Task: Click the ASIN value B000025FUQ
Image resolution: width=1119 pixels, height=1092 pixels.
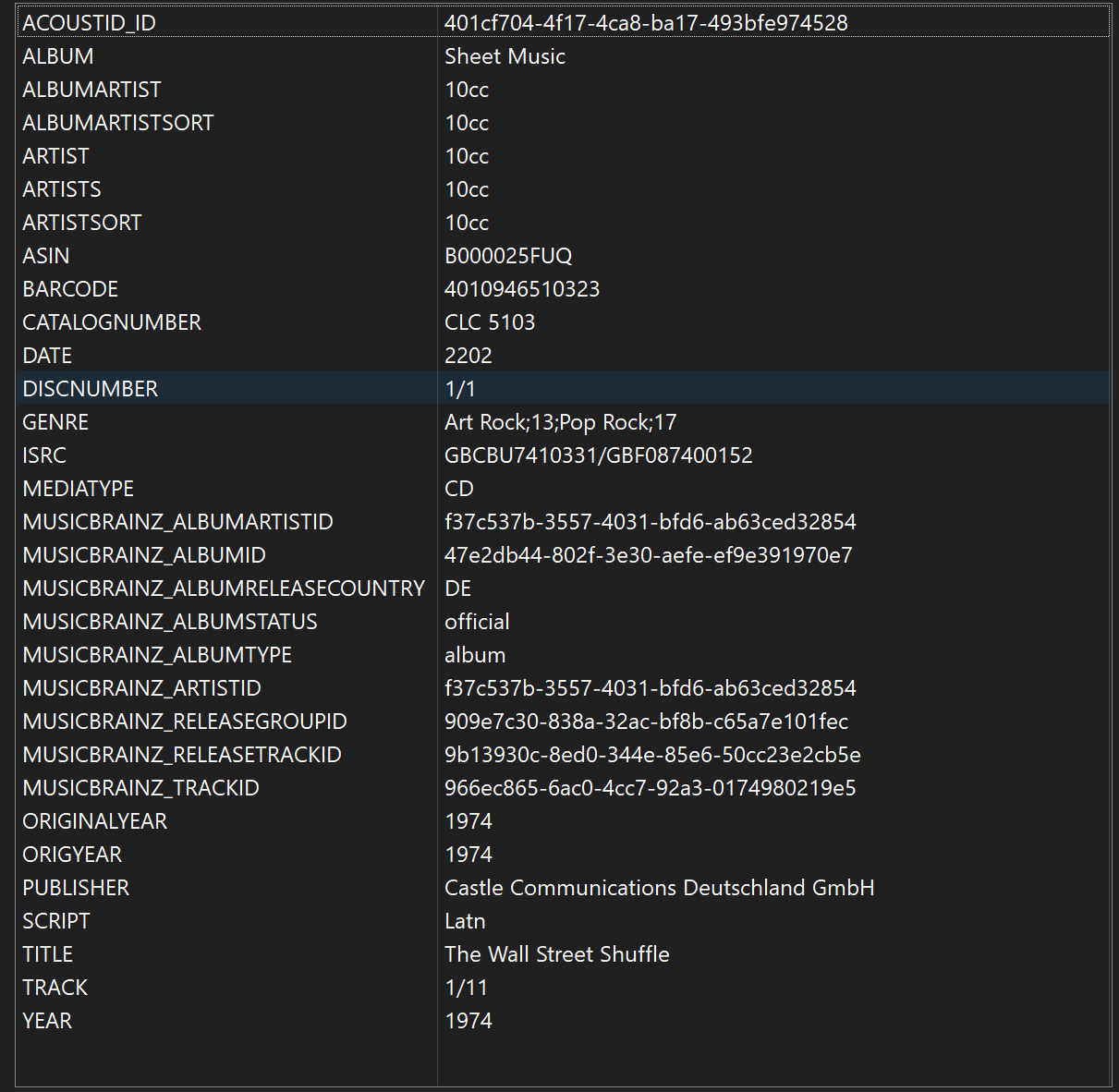Action: click(508, 256)
